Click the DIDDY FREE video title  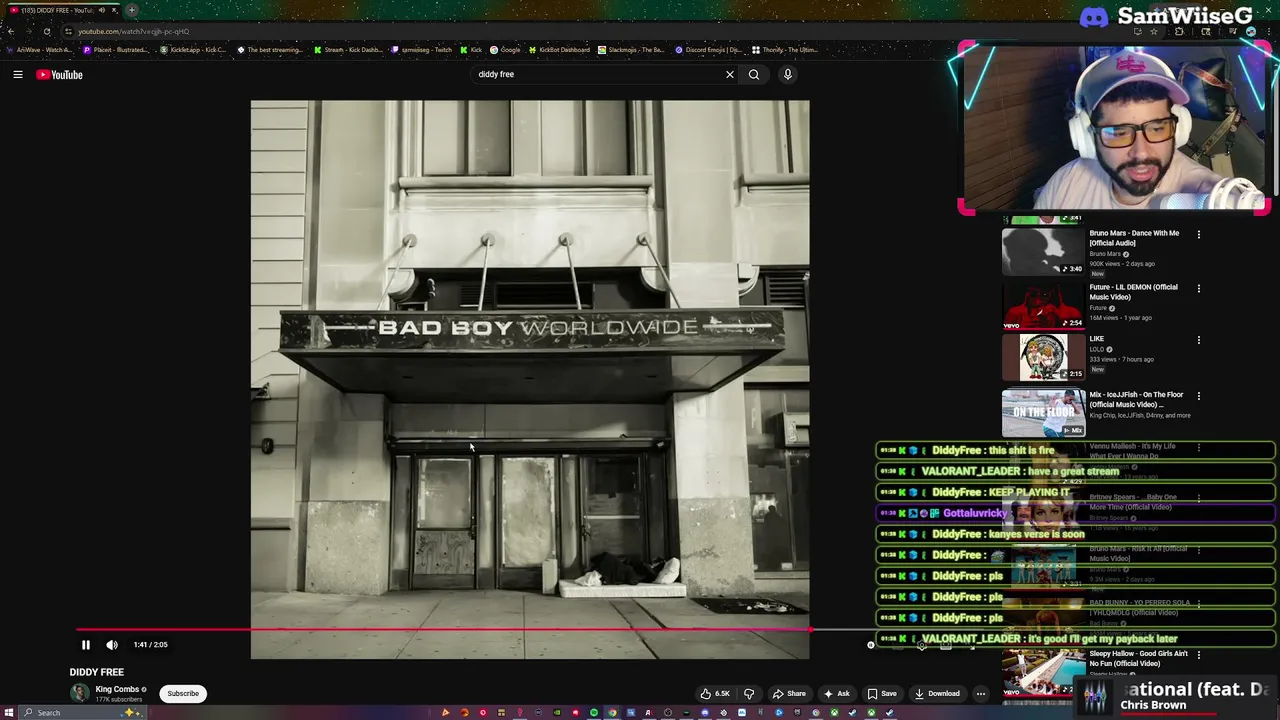[x=97, y=672]
